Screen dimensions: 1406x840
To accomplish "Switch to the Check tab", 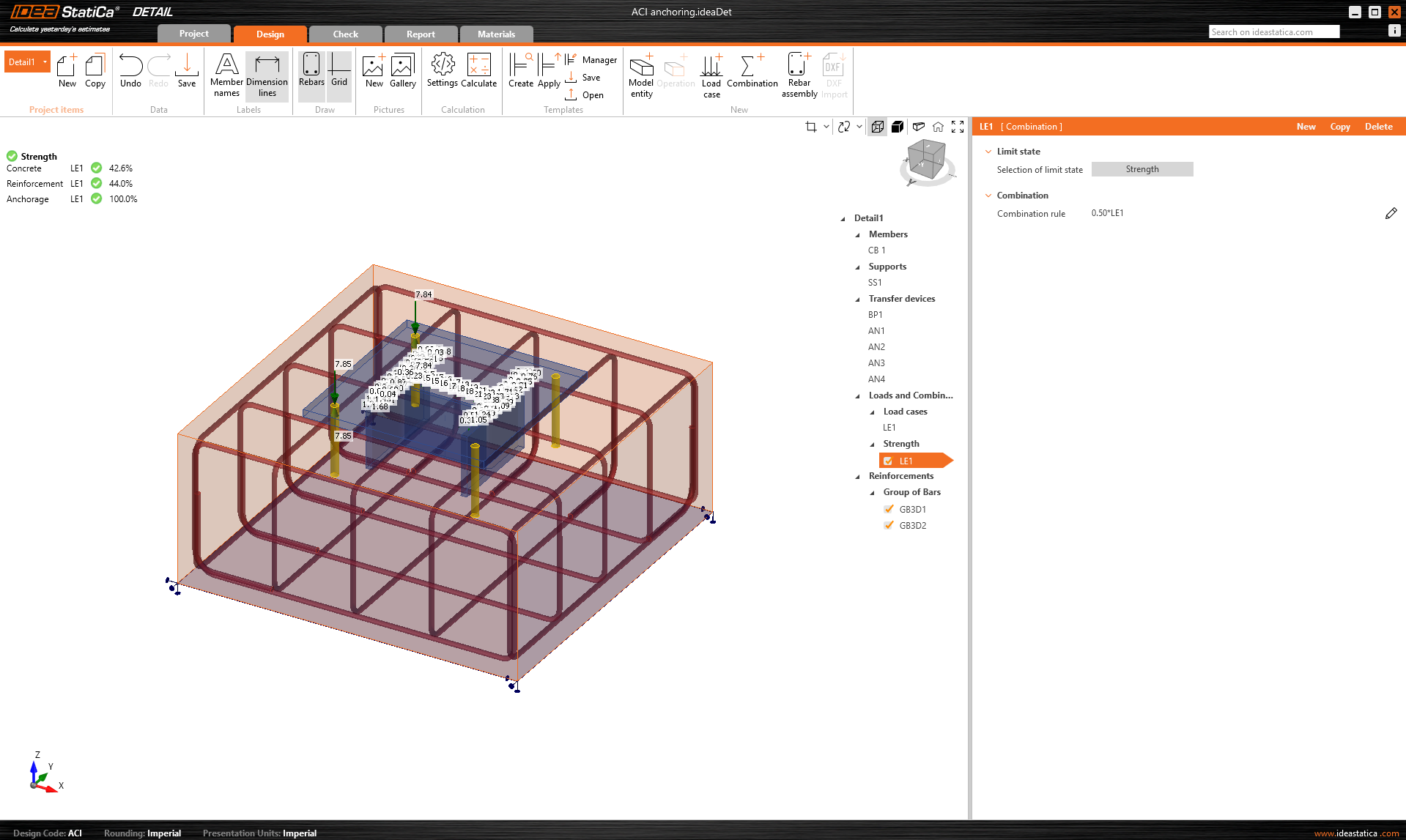I will coord(345,34).
